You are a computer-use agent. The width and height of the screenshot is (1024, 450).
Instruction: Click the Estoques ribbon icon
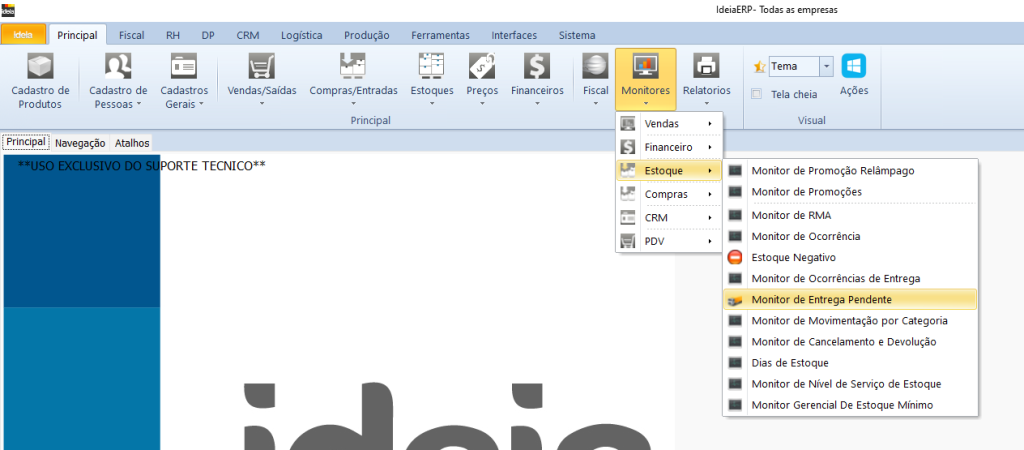[432, 67]
